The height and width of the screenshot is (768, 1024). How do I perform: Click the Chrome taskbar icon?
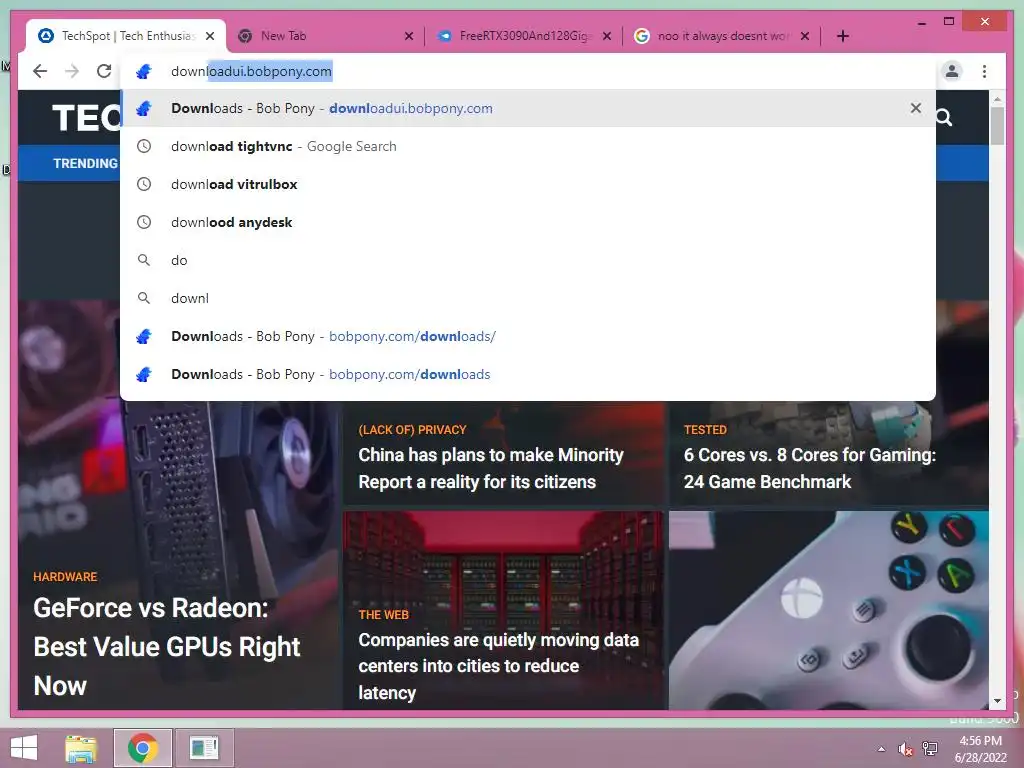142,748
